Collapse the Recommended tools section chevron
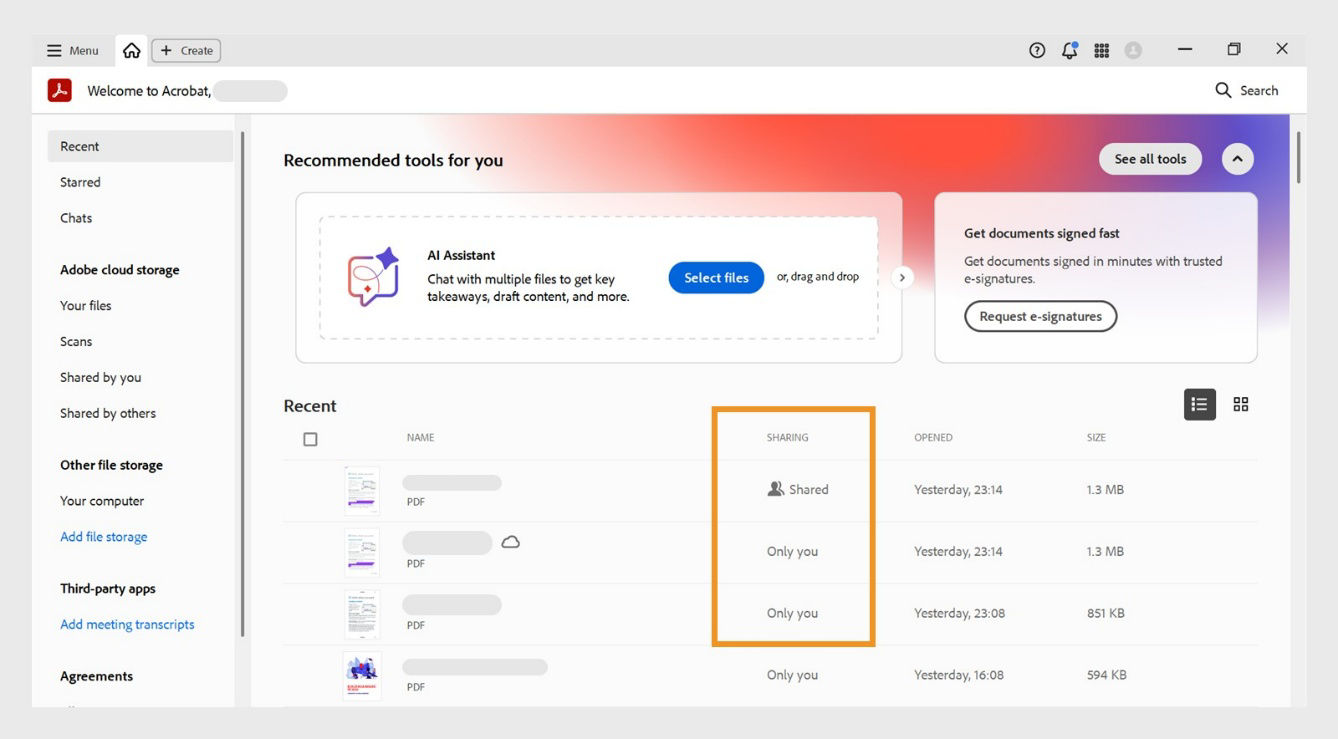 [1237, 158]
